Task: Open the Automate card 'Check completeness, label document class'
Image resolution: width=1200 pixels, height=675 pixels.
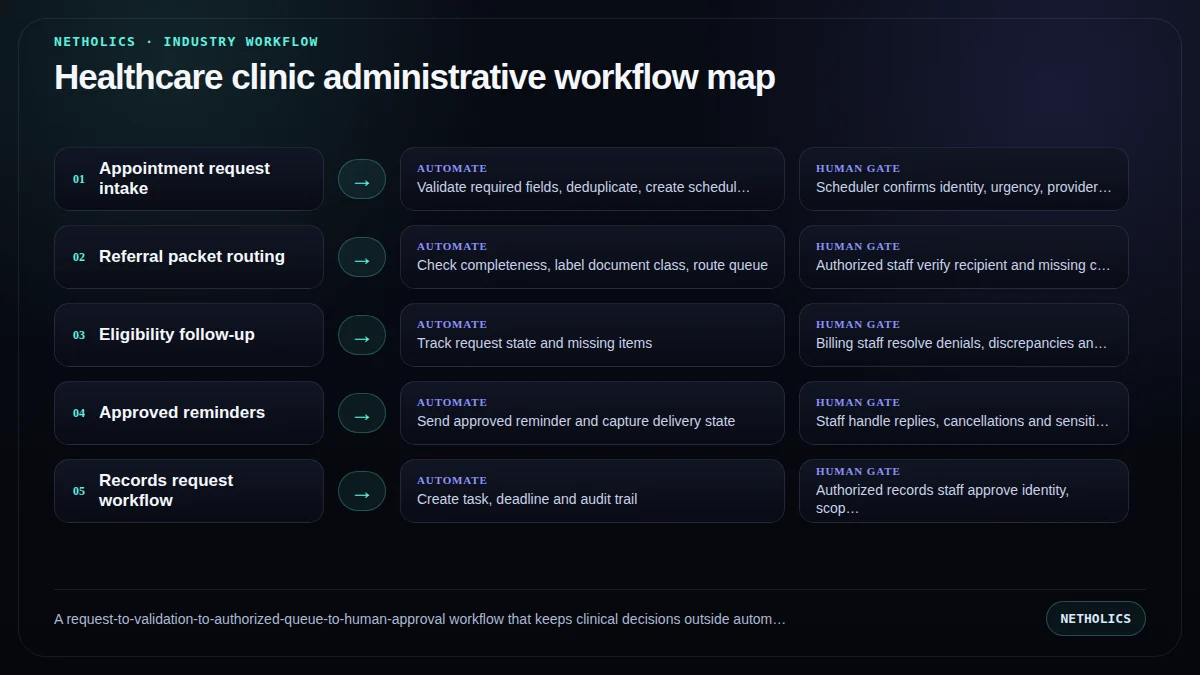Action: coord(592,257)
